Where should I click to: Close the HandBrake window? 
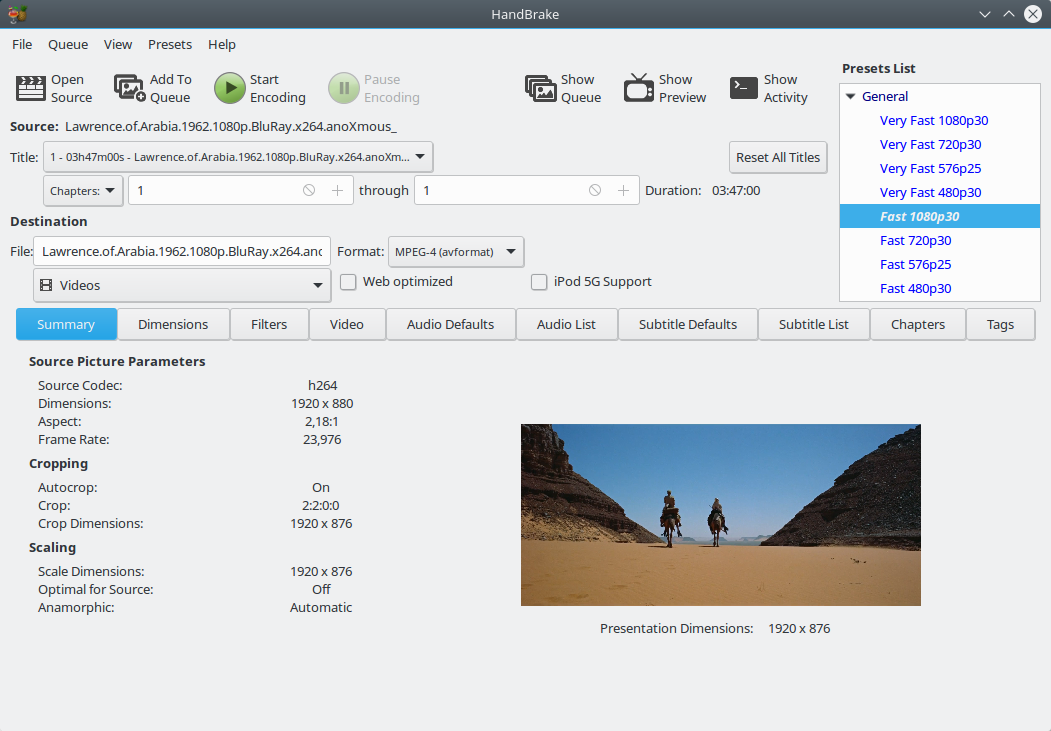(x=1033, y=14)
